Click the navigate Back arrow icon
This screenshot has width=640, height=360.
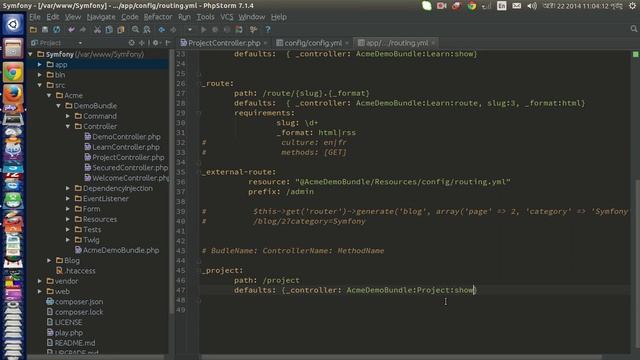click(162, 29)
